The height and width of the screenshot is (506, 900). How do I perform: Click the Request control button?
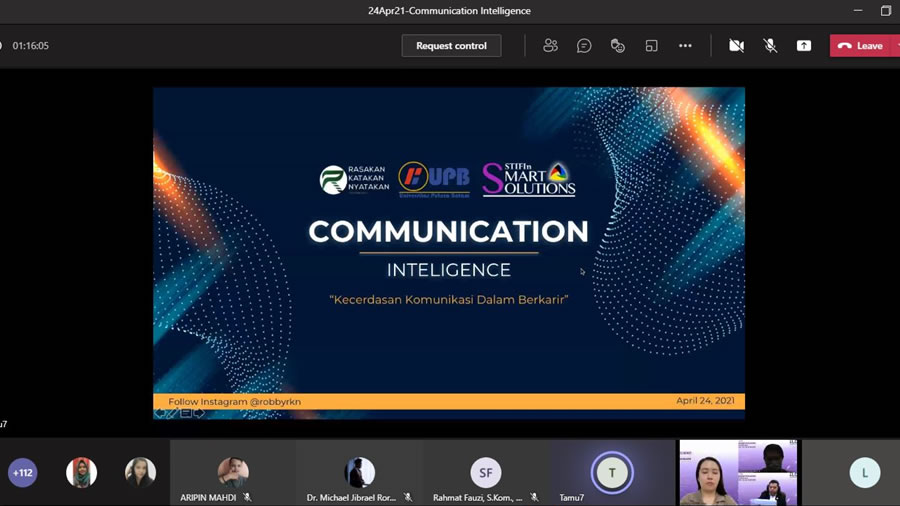tap(451, 46)
